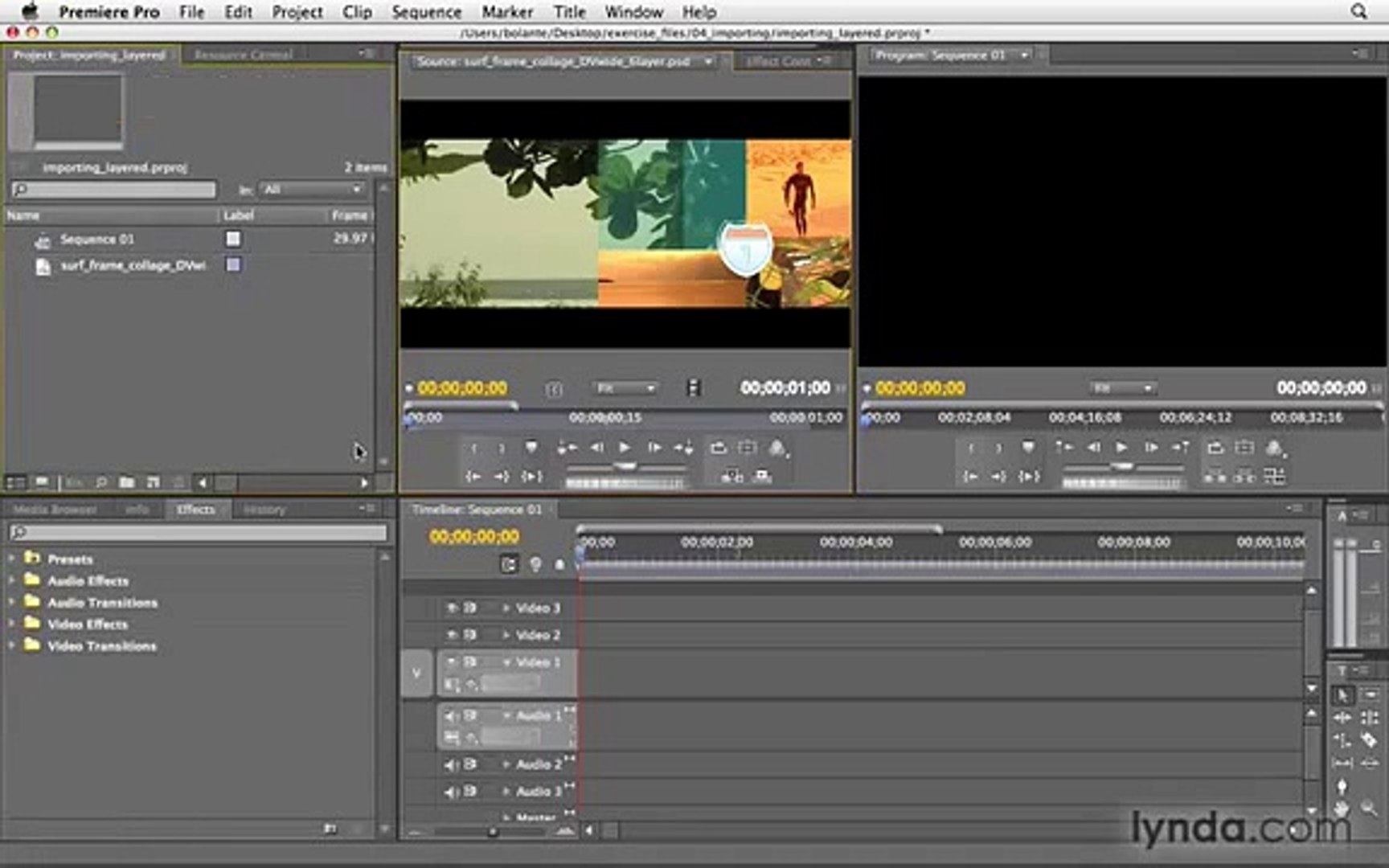Open the Title menu
1389x868 pixels.
569,12
